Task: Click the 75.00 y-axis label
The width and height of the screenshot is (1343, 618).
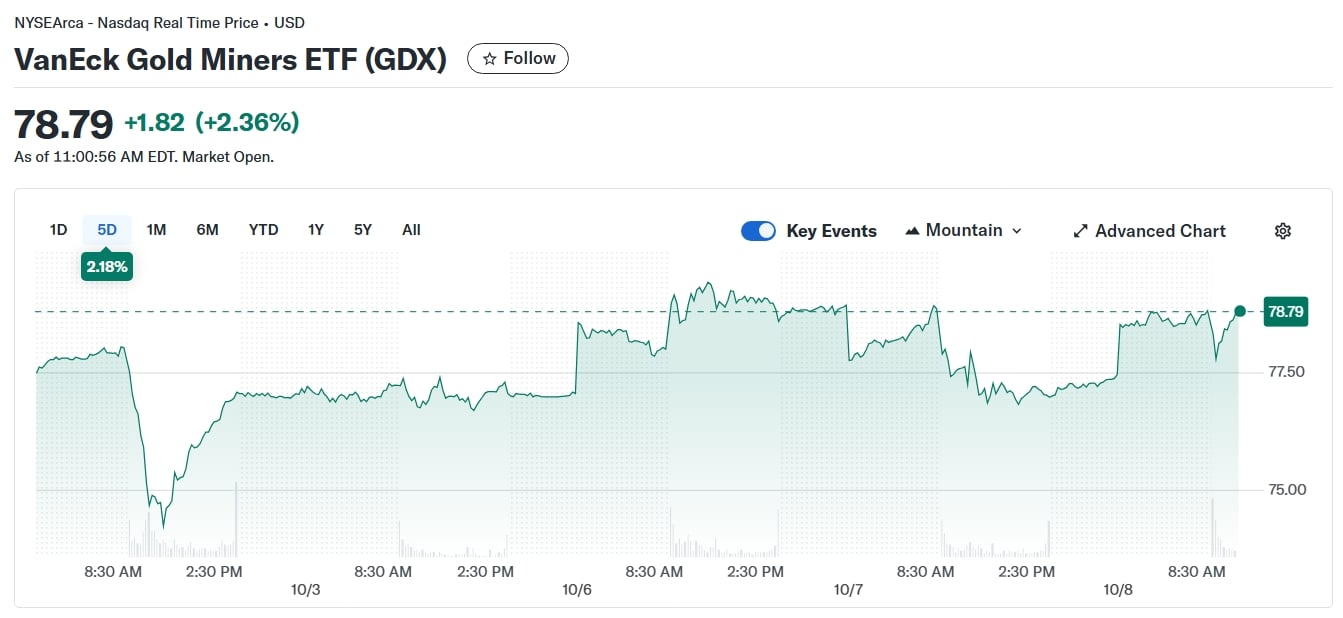Action: tap(1285, 490)
